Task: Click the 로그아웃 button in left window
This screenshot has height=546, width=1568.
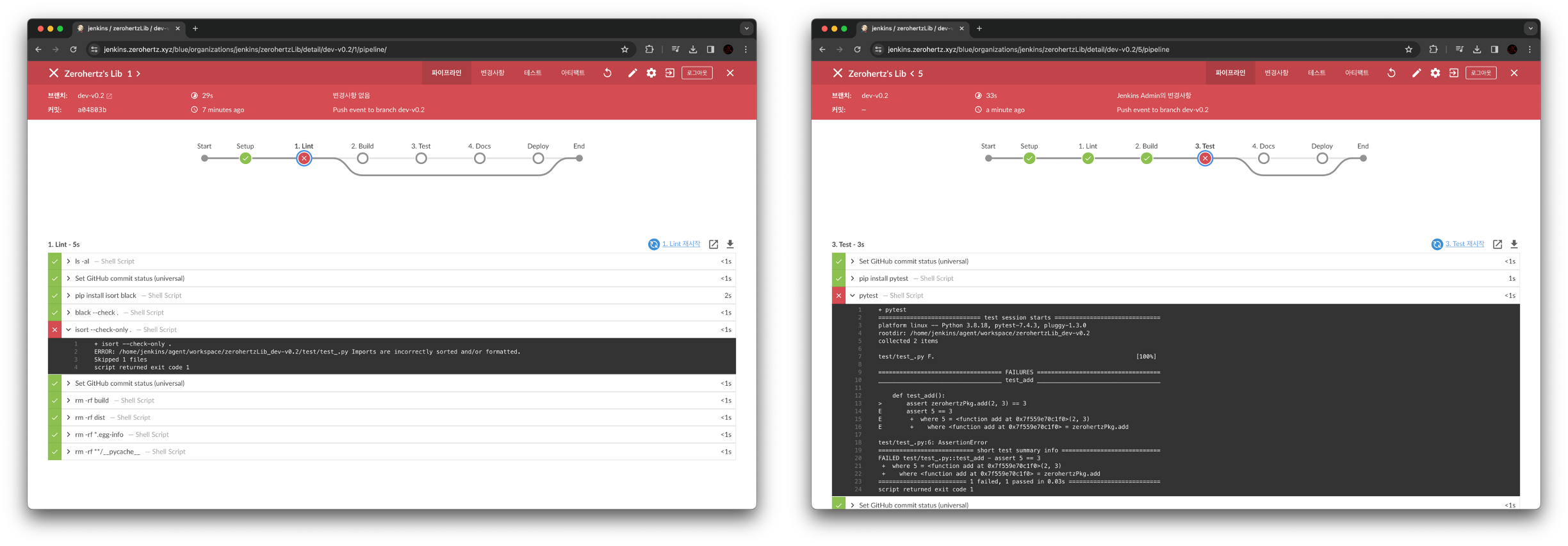Action: (697, 73)
